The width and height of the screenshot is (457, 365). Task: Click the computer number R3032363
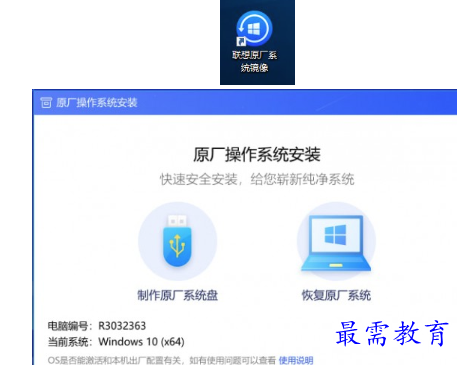[122, 326]
